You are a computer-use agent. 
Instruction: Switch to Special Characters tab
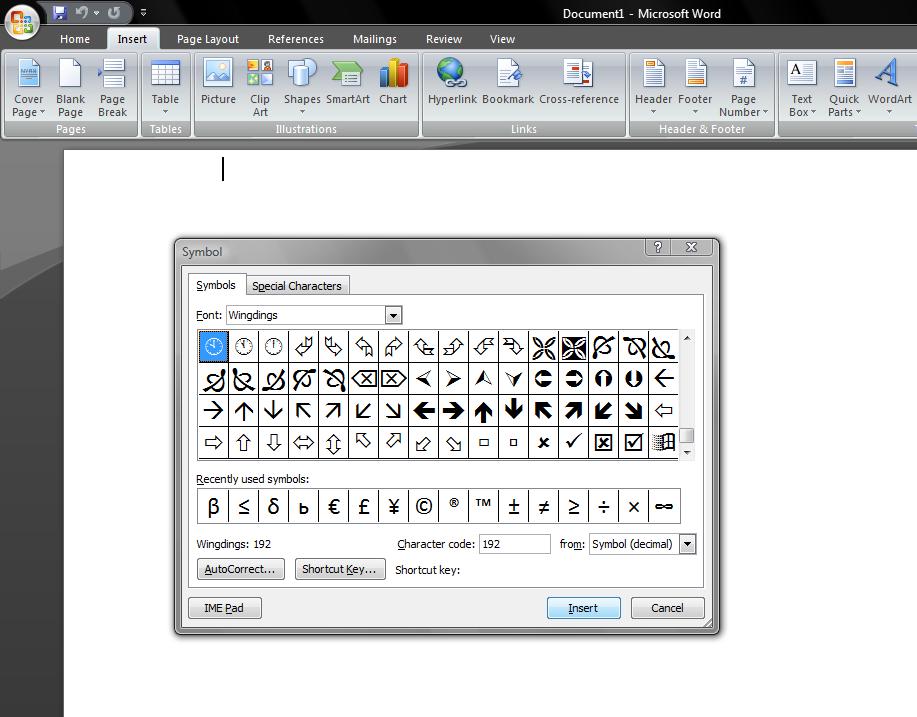(297, 286)
